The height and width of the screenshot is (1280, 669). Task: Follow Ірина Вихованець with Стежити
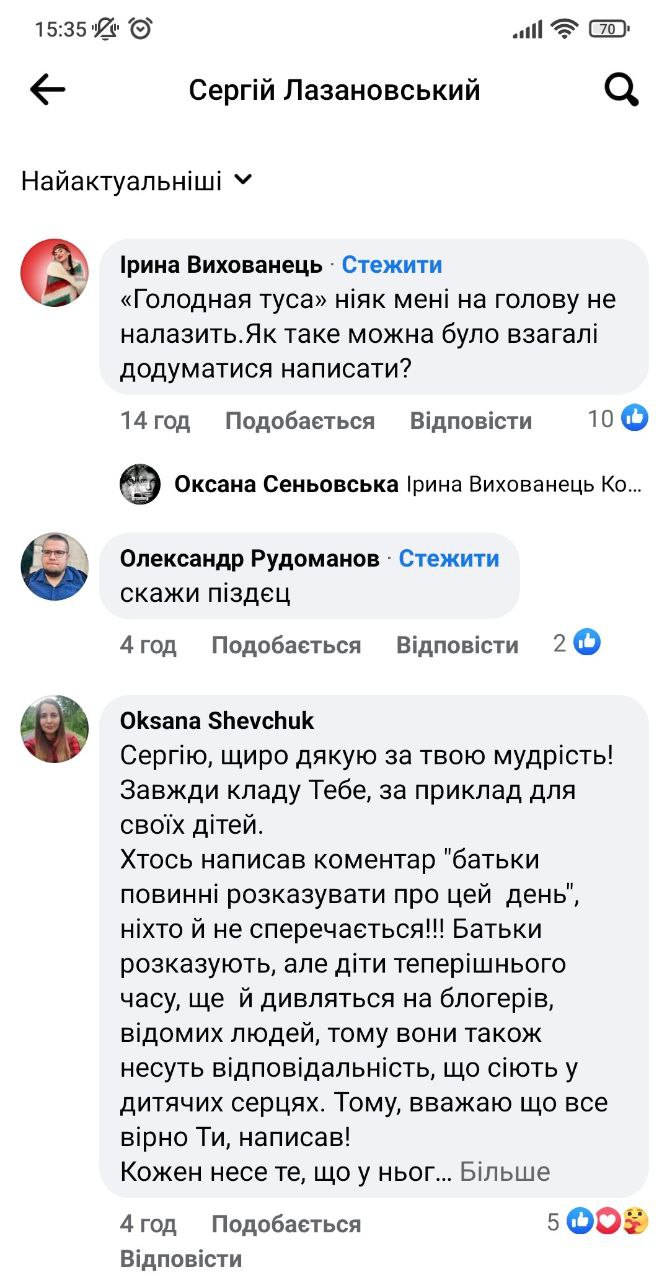tap(392, 264)
